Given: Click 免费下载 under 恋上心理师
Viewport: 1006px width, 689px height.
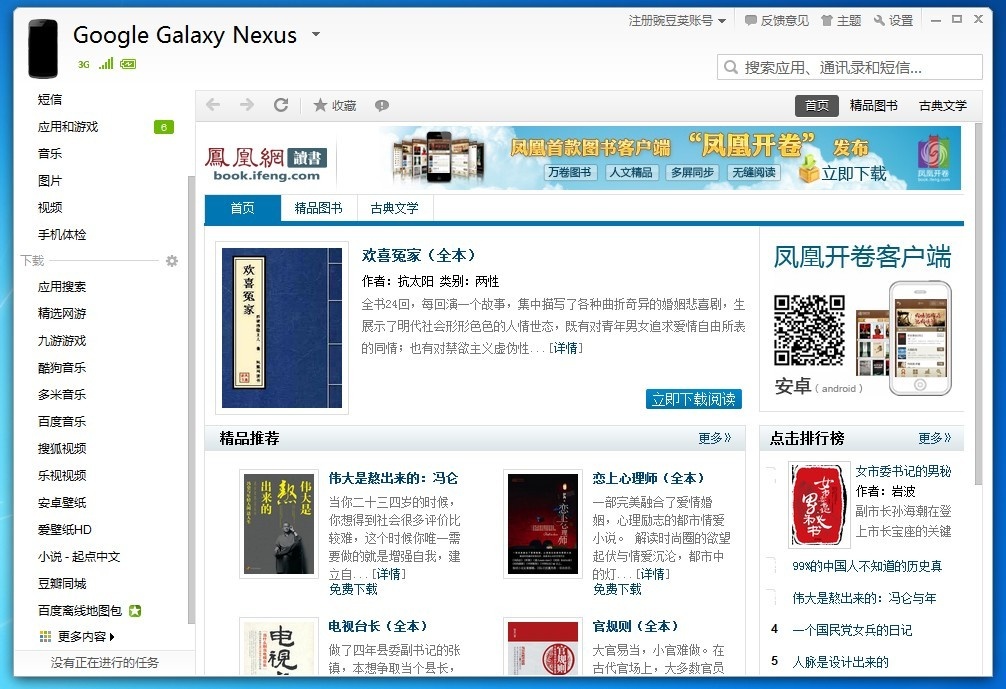Looking at the screenshot, I should point(617,589).
